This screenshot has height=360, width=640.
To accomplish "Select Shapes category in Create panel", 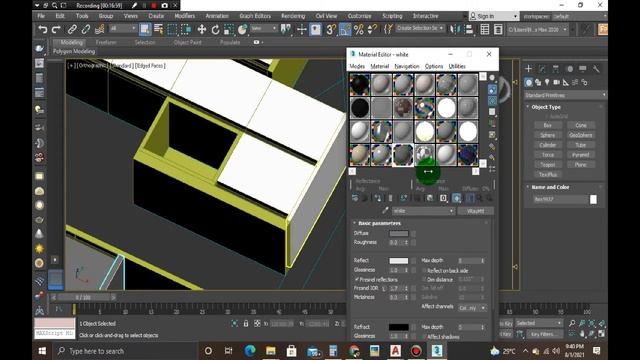I will click(538, 82).
